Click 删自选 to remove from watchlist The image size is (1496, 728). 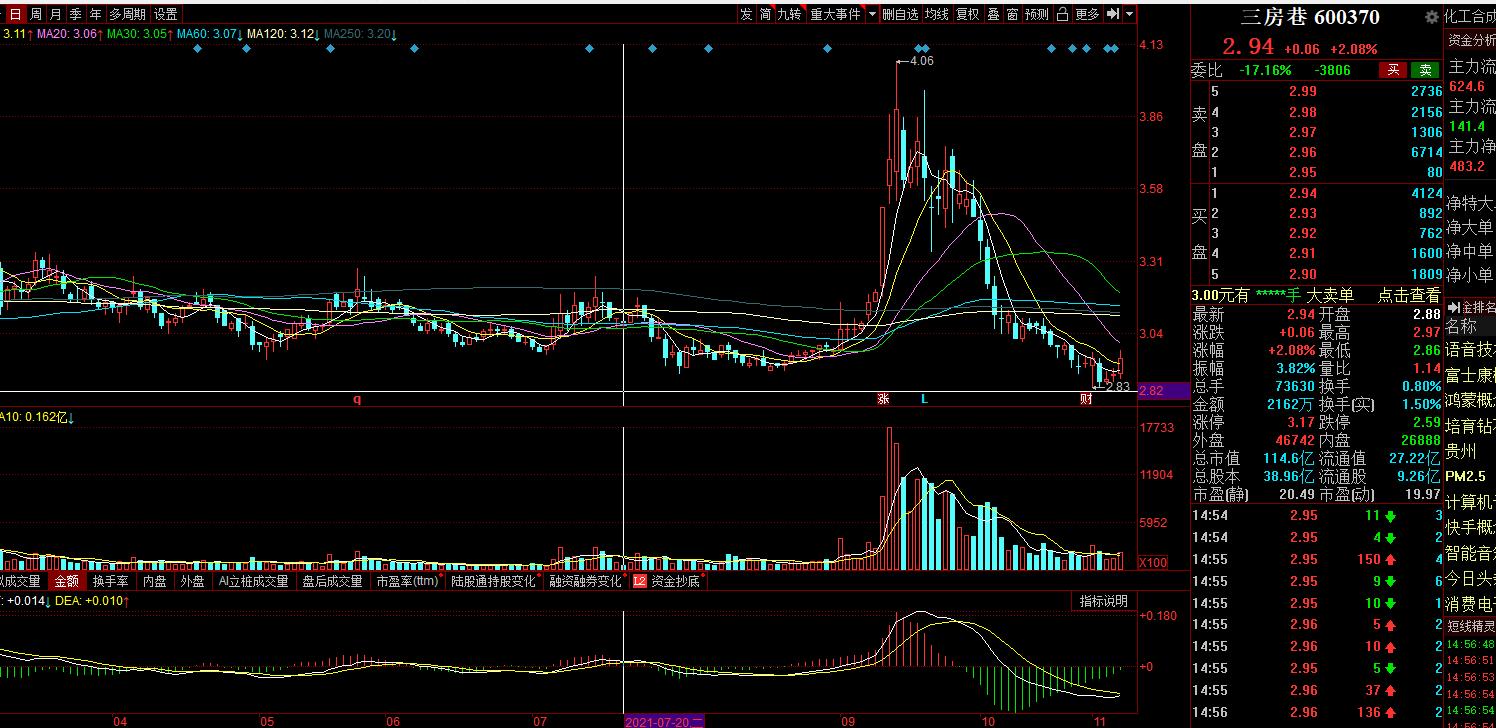900,14
